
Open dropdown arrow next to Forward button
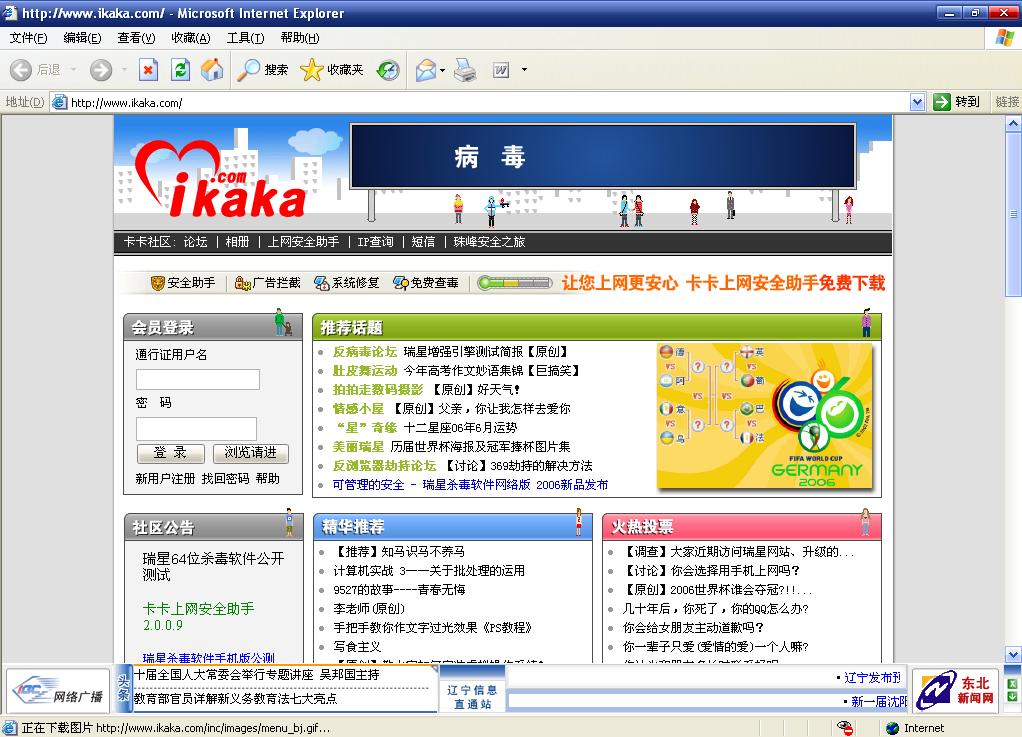coord(124,70)
